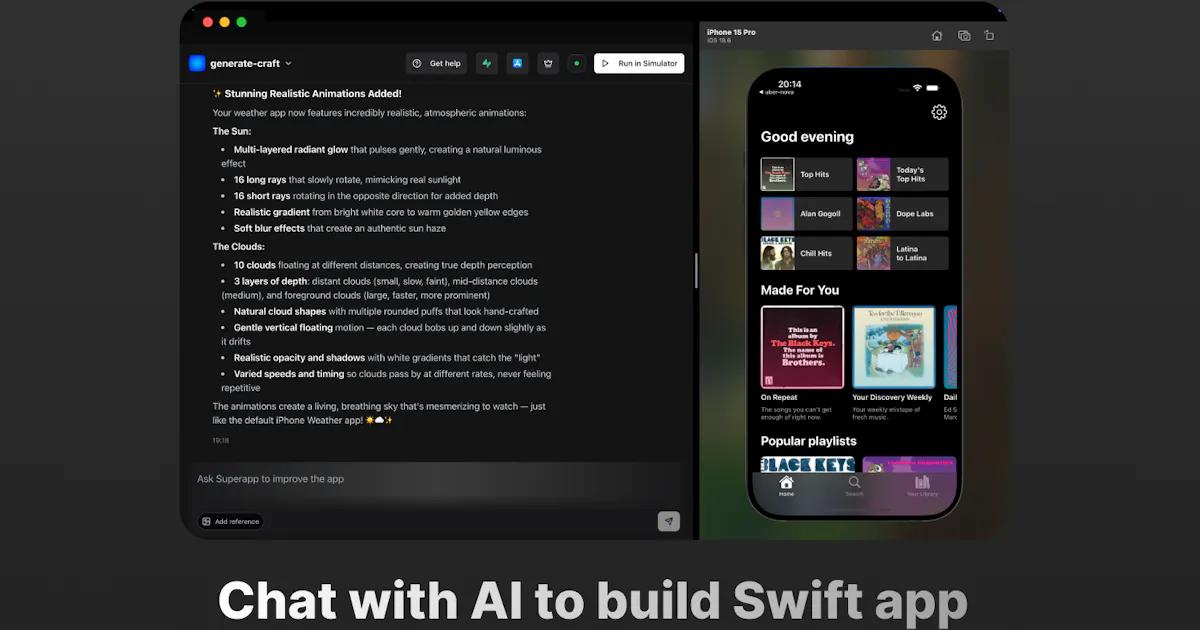
Task: Click the Add reference button
Action: point(230,521)
